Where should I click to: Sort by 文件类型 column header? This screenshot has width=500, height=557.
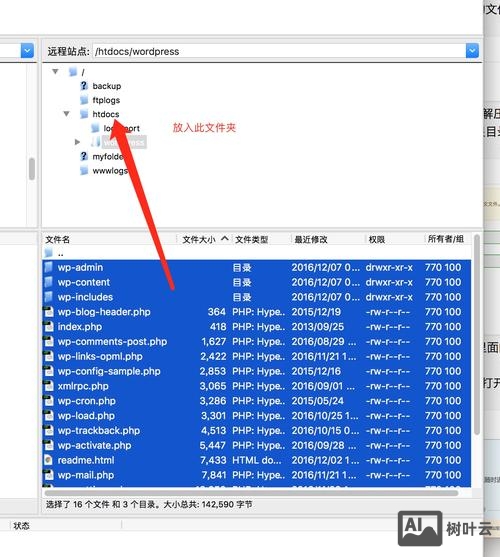pyautogui.click(x=251, y=239)
